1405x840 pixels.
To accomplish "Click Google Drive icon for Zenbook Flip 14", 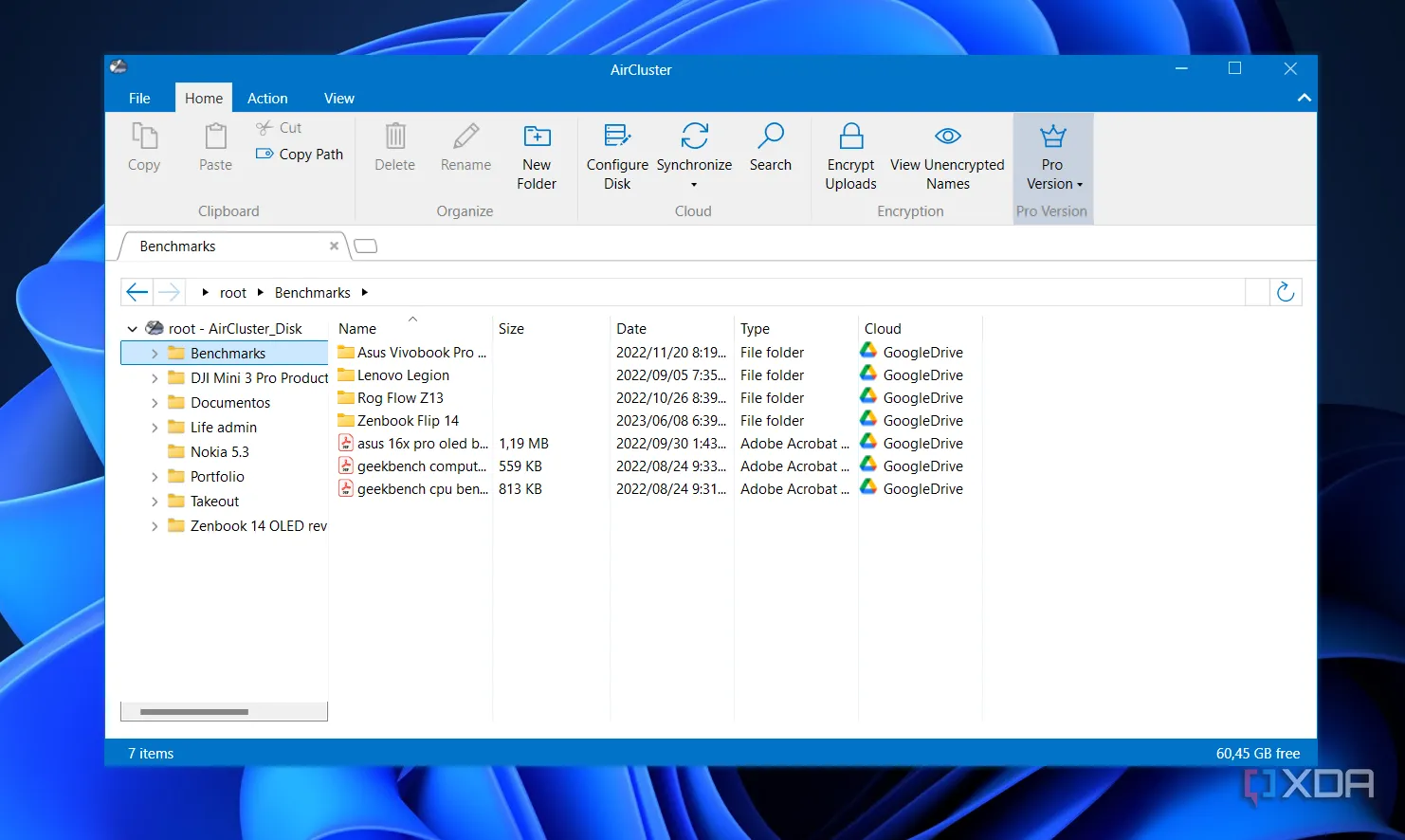I will click(x=868, y=420).
